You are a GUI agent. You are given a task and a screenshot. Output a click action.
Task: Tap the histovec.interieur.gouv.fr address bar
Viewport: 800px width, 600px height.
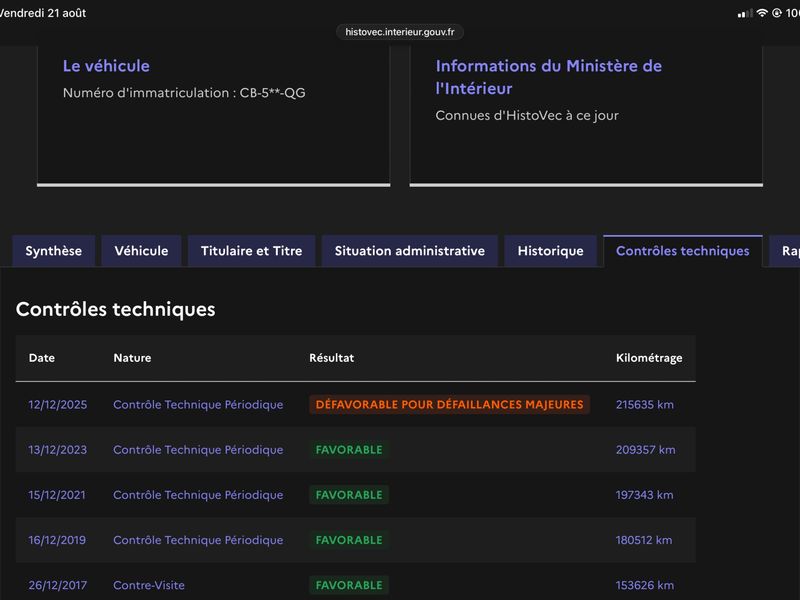click(399, 32)
